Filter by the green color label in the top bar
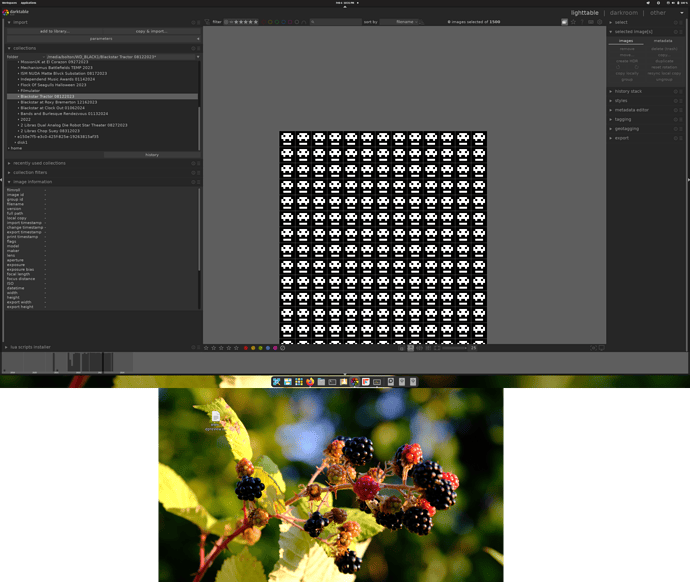690x582 pixels. [x=277, y=22]
